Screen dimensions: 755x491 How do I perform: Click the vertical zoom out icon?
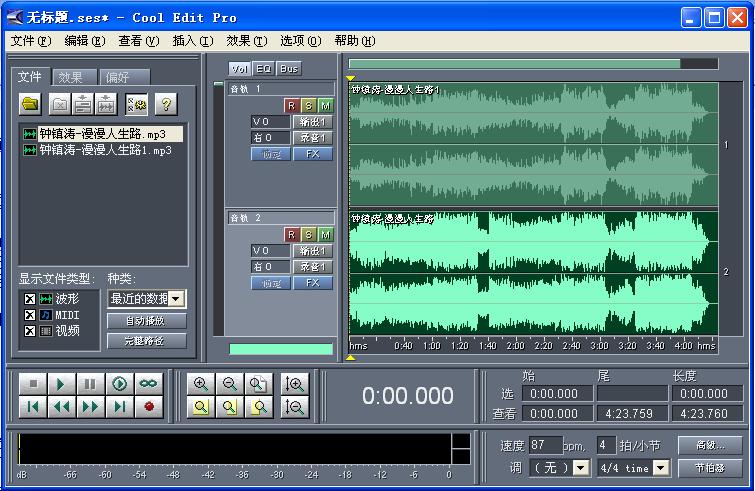[x=294, y=407]
